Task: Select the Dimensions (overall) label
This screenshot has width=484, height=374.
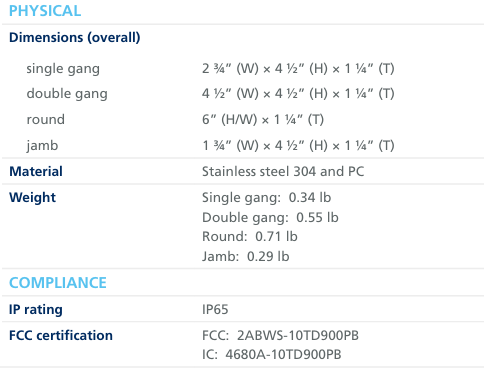Action: point(75,38)
